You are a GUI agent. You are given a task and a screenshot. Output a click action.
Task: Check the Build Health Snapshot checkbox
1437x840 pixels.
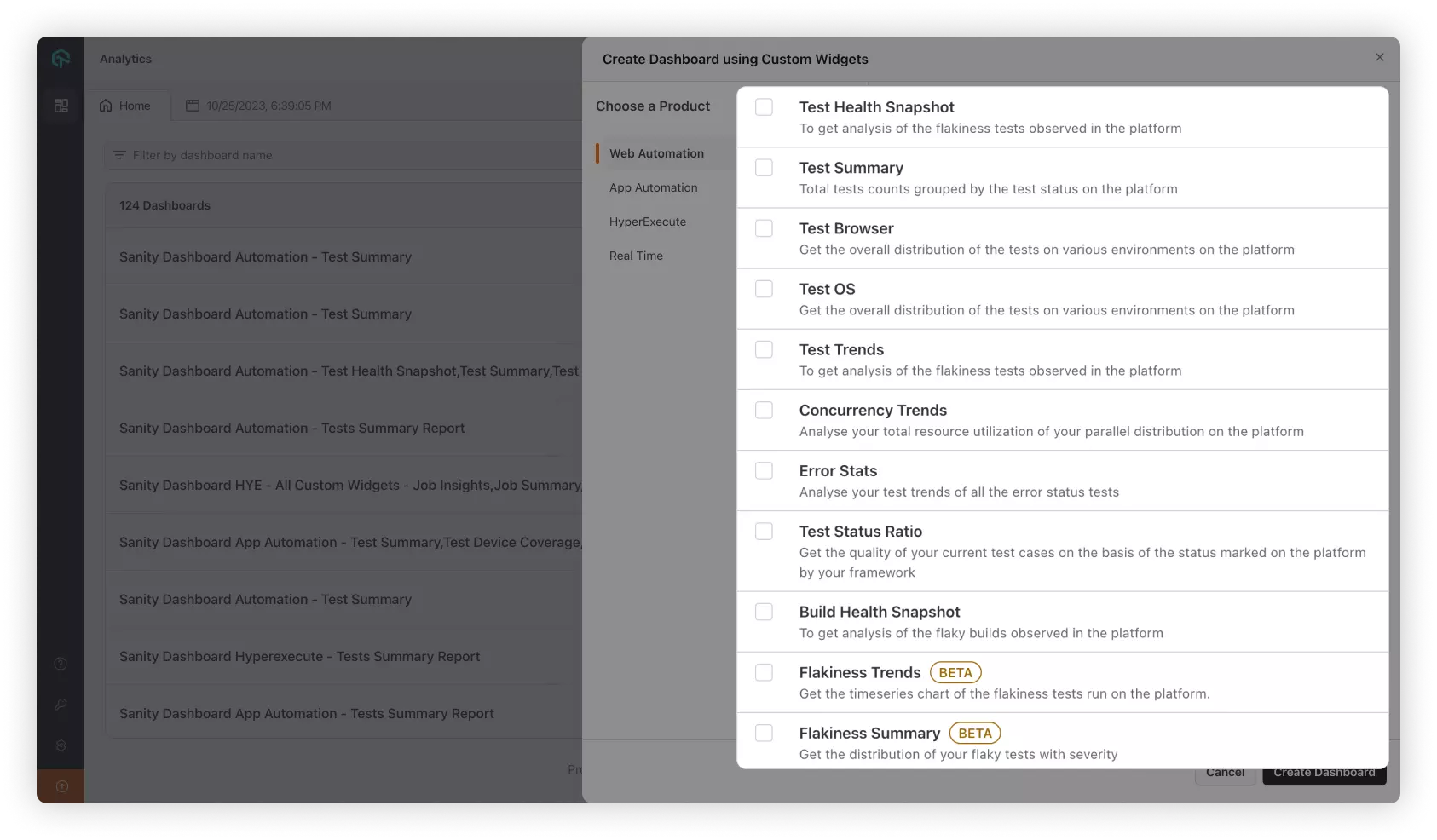coord(764,613)
